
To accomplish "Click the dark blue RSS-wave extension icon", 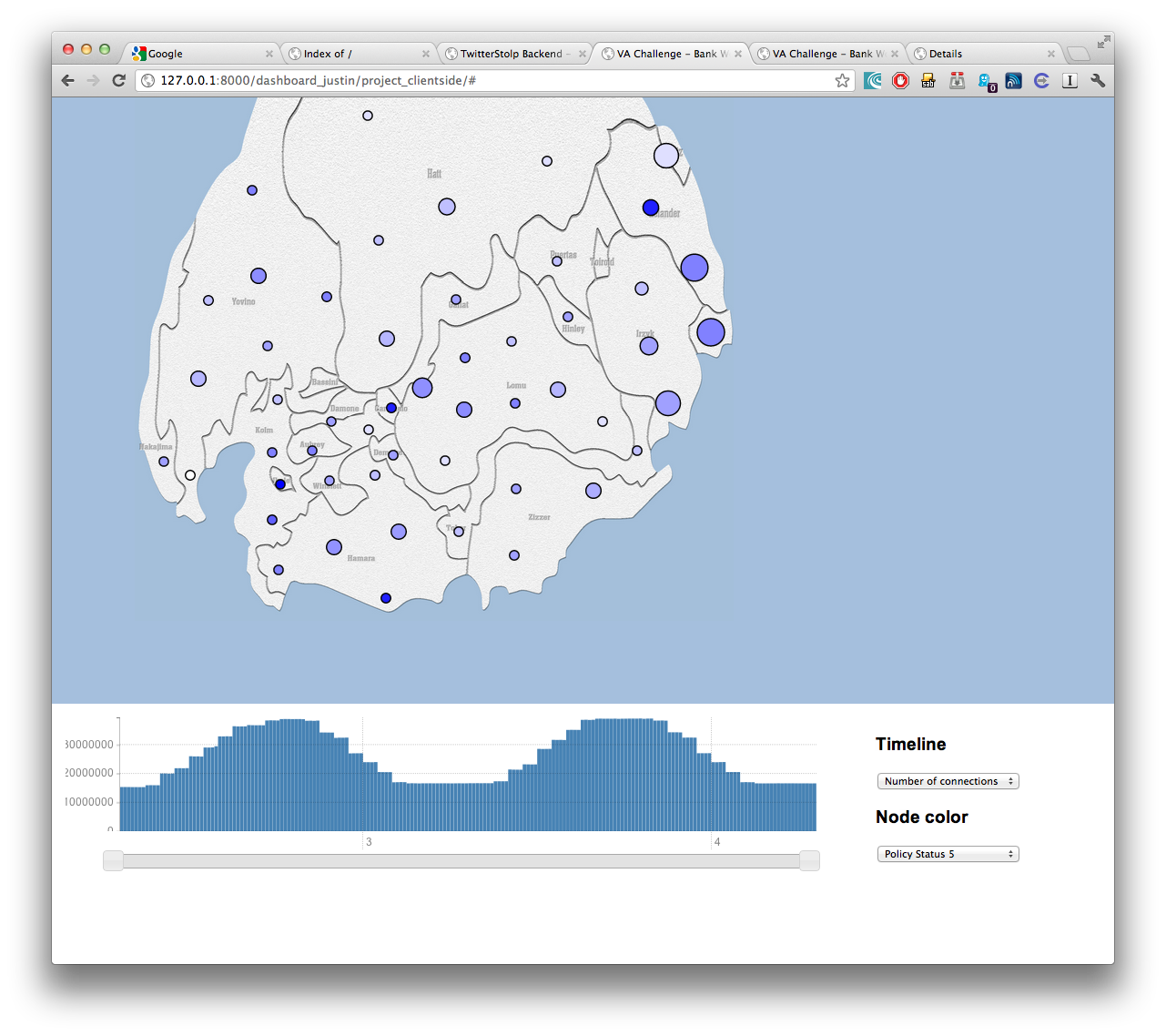I will pos(1013,80).
